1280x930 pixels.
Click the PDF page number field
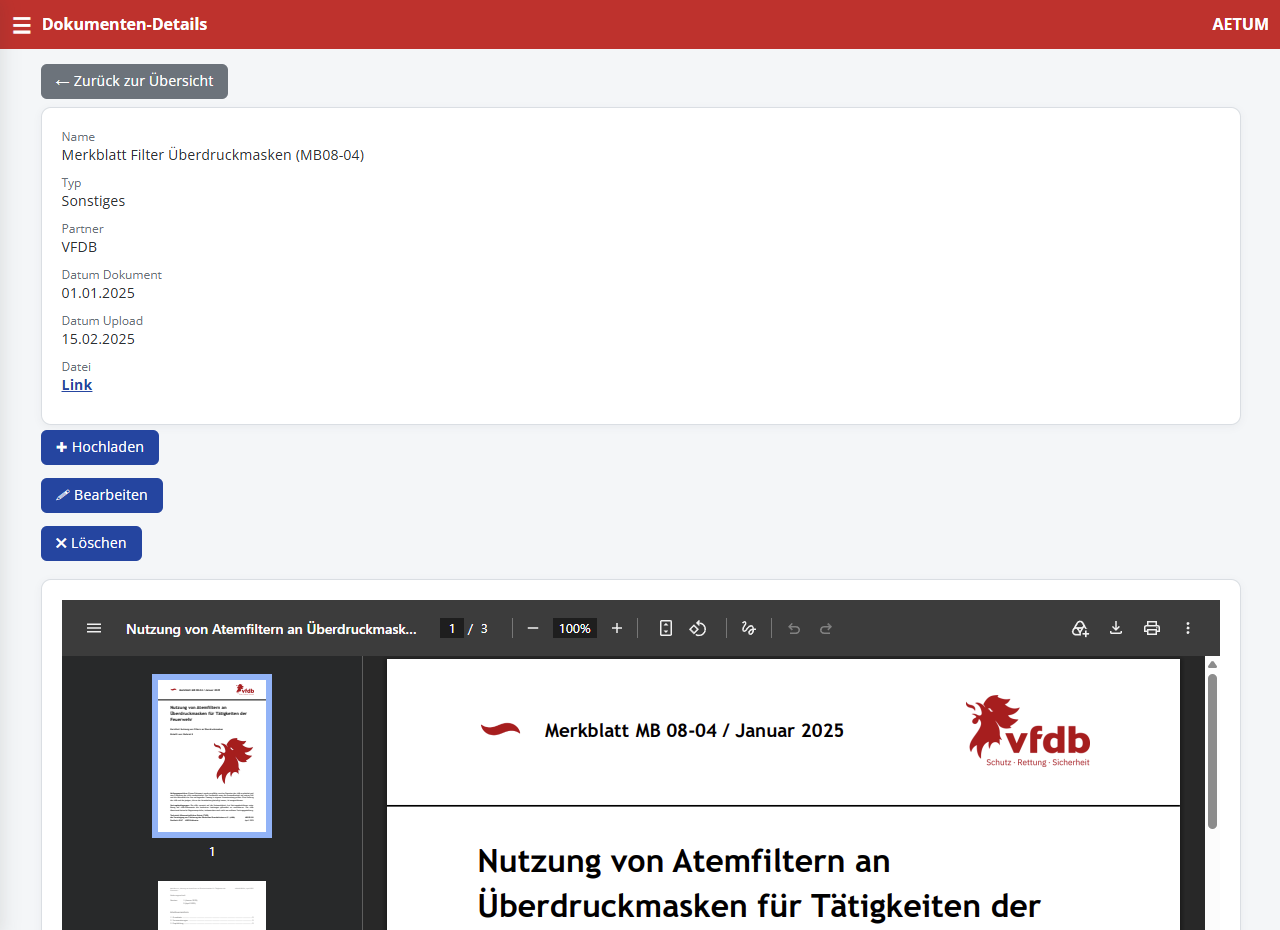point(452,628)
